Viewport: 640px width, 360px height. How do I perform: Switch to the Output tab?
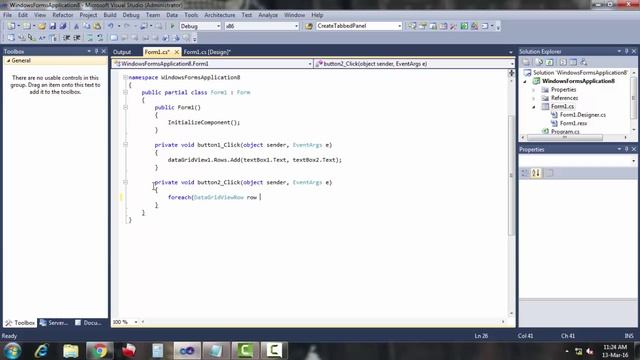pyautogui.click(x=122, y=52)
